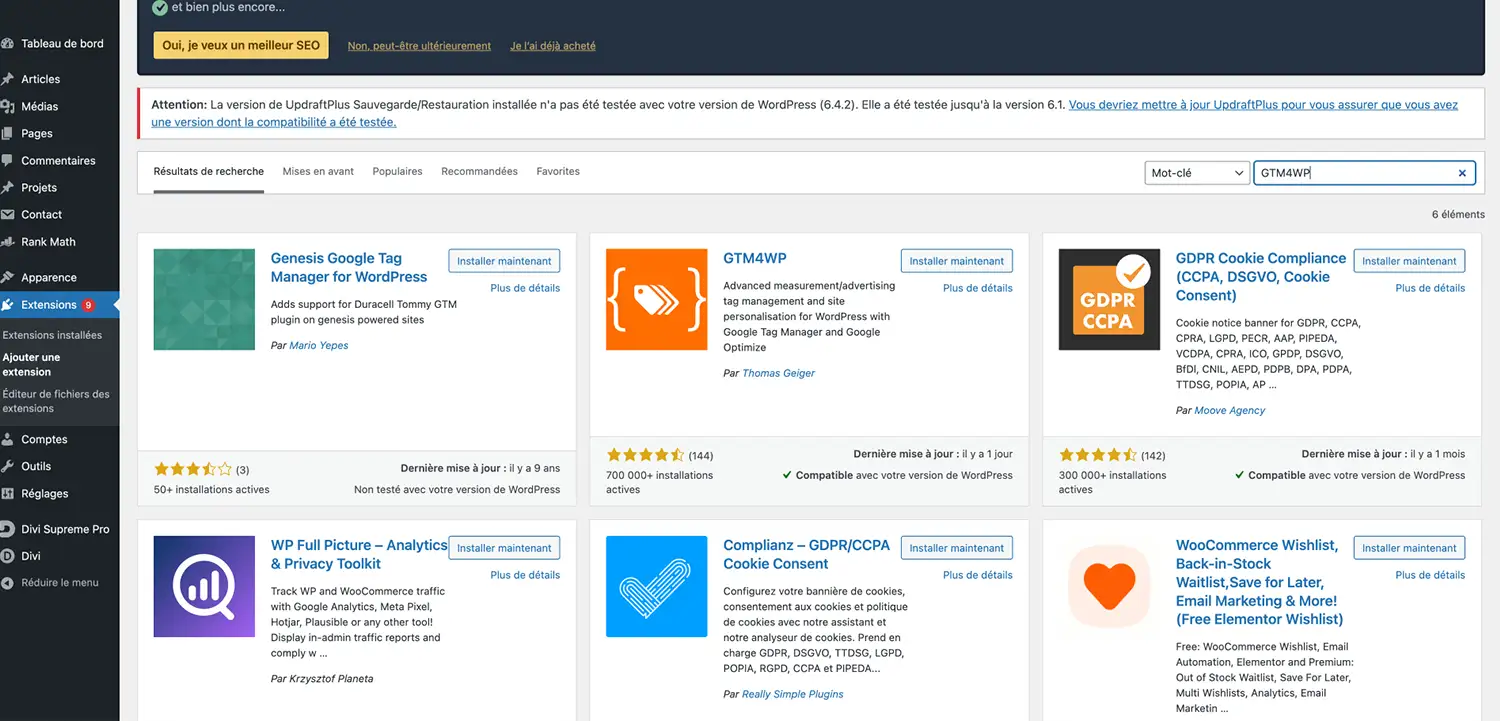
Task: Install the Genesis Google Tag Manager plugin
Action: point(504,261)
